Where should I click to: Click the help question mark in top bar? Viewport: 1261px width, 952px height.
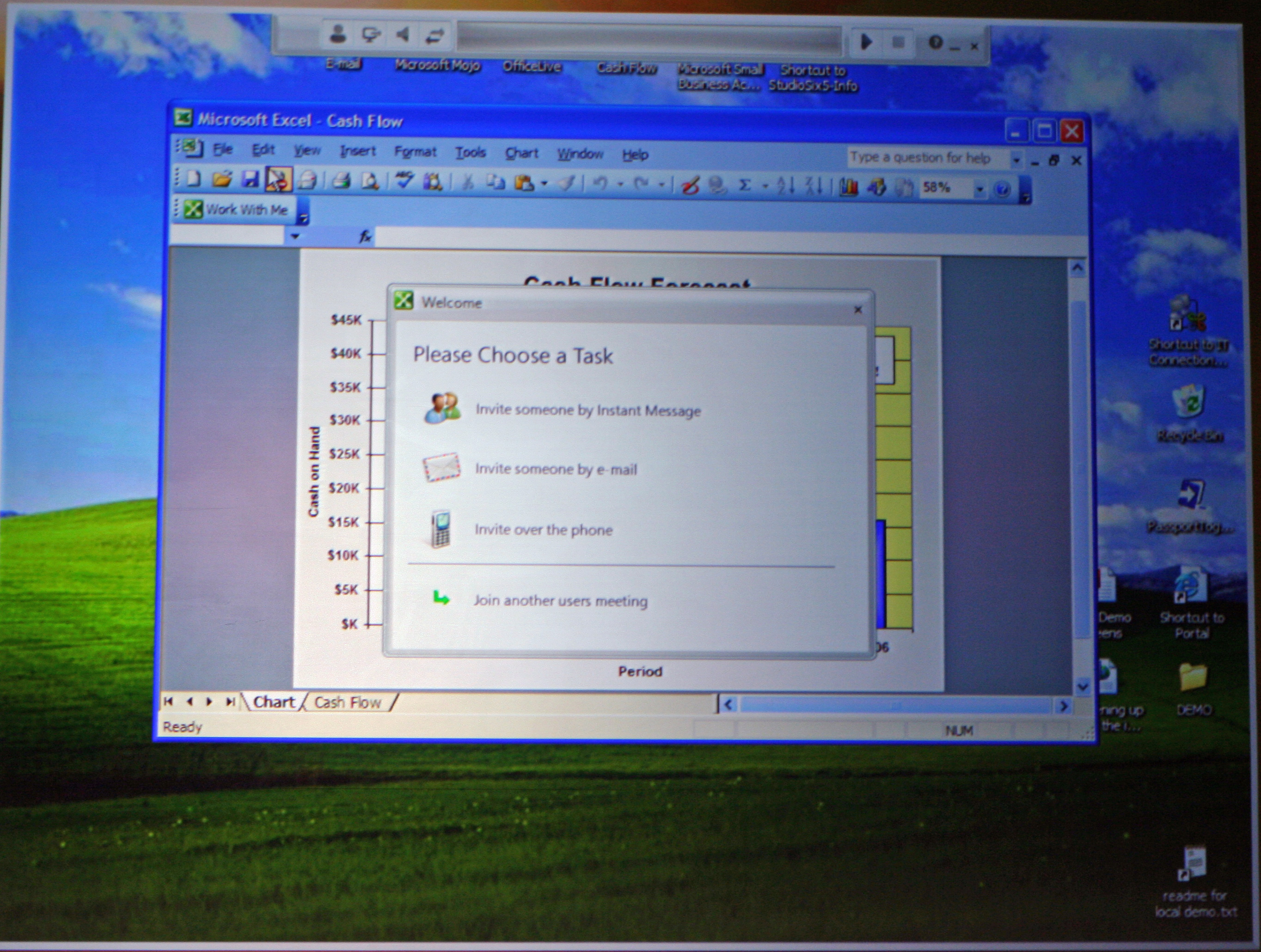coord(935,42)
